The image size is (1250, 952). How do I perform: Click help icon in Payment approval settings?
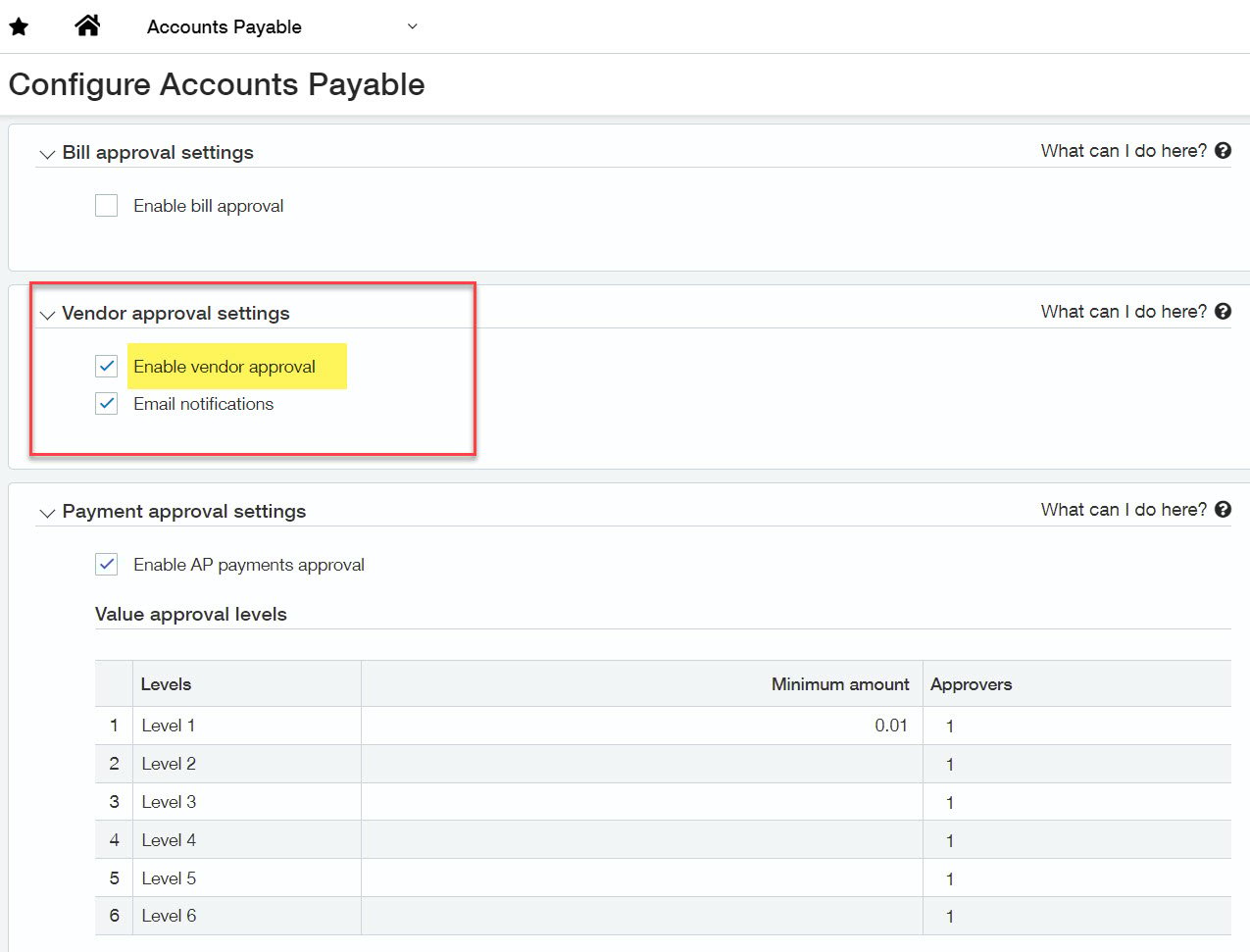pos(1223,510)
